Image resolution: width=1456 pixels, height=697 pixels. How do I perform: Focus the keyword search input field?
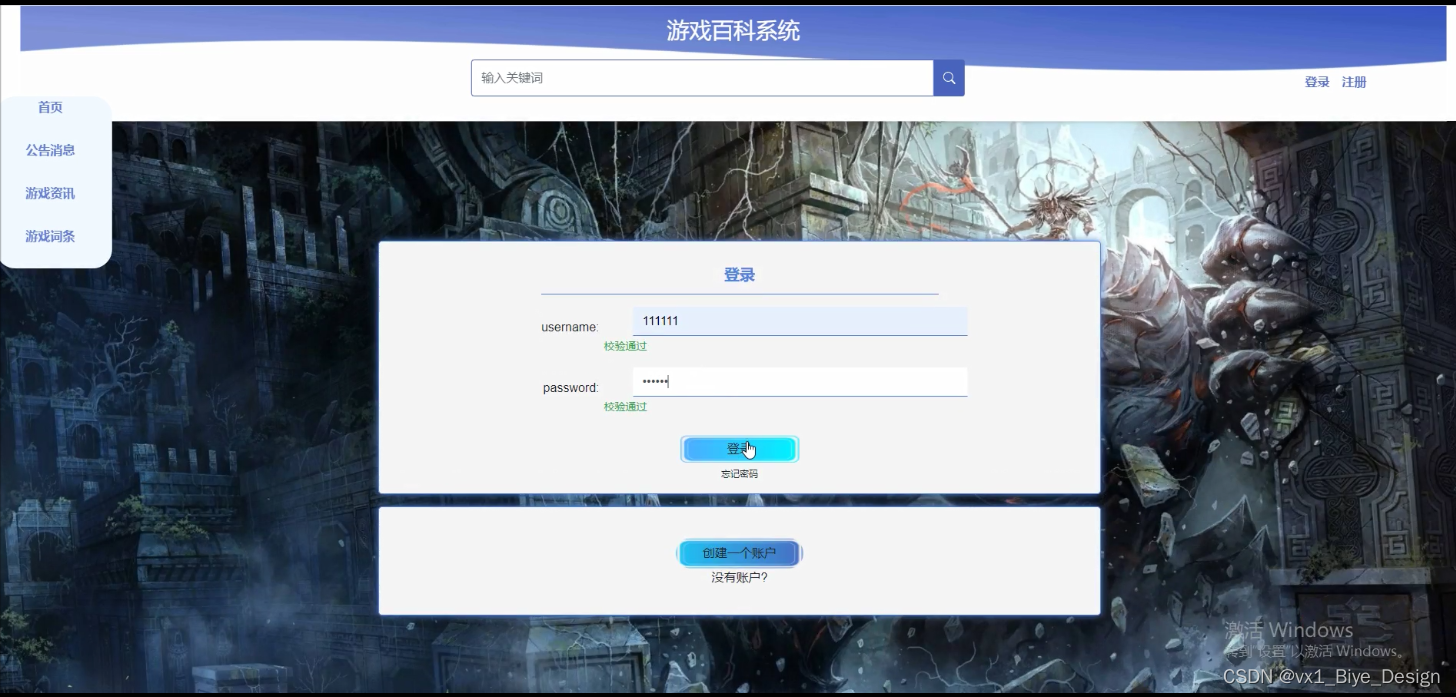pos(702,78)
